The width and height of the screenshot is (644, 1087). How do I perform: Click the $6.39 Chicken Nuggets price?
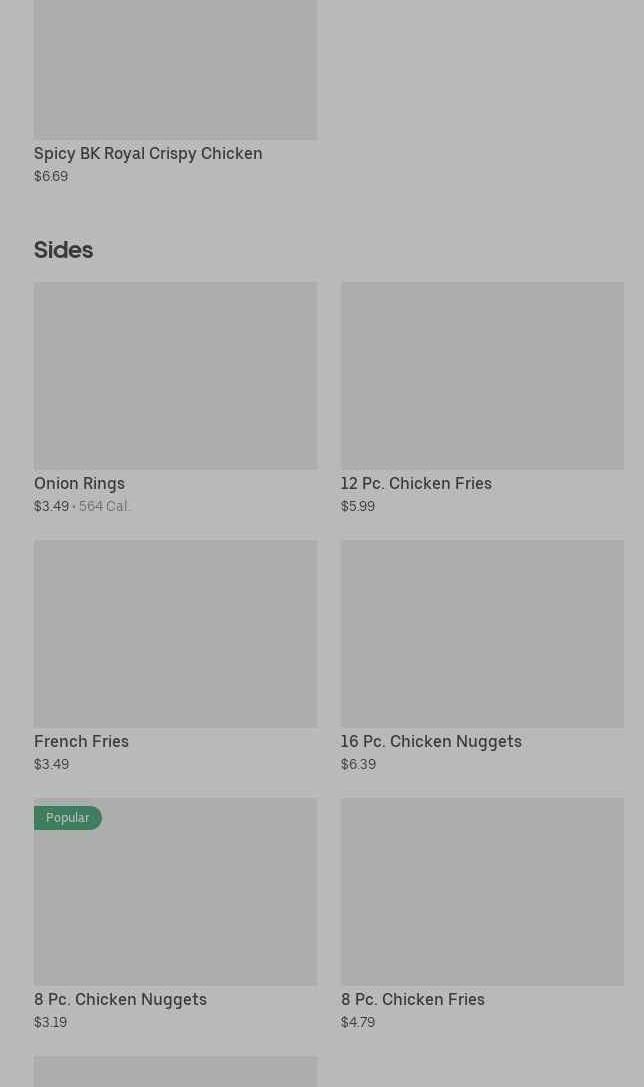click(358, 765)
